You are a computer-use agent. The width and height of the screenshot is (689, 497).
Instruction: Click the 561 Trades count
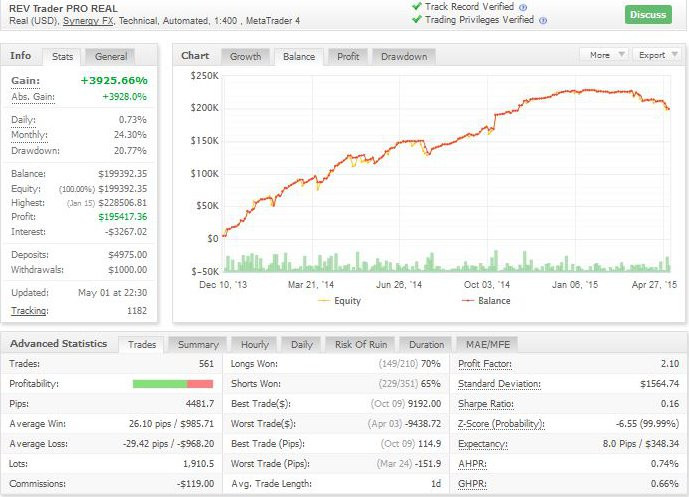(x=206, y=363)
